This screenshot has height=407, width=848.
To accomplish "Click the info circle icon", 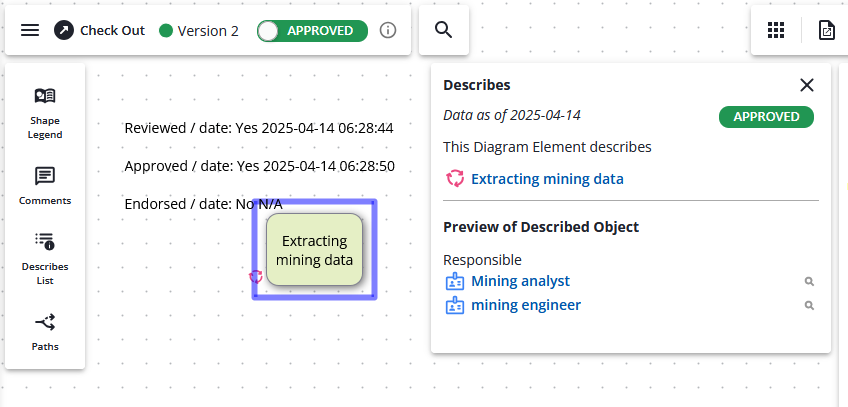I will (x=389, y=30).
